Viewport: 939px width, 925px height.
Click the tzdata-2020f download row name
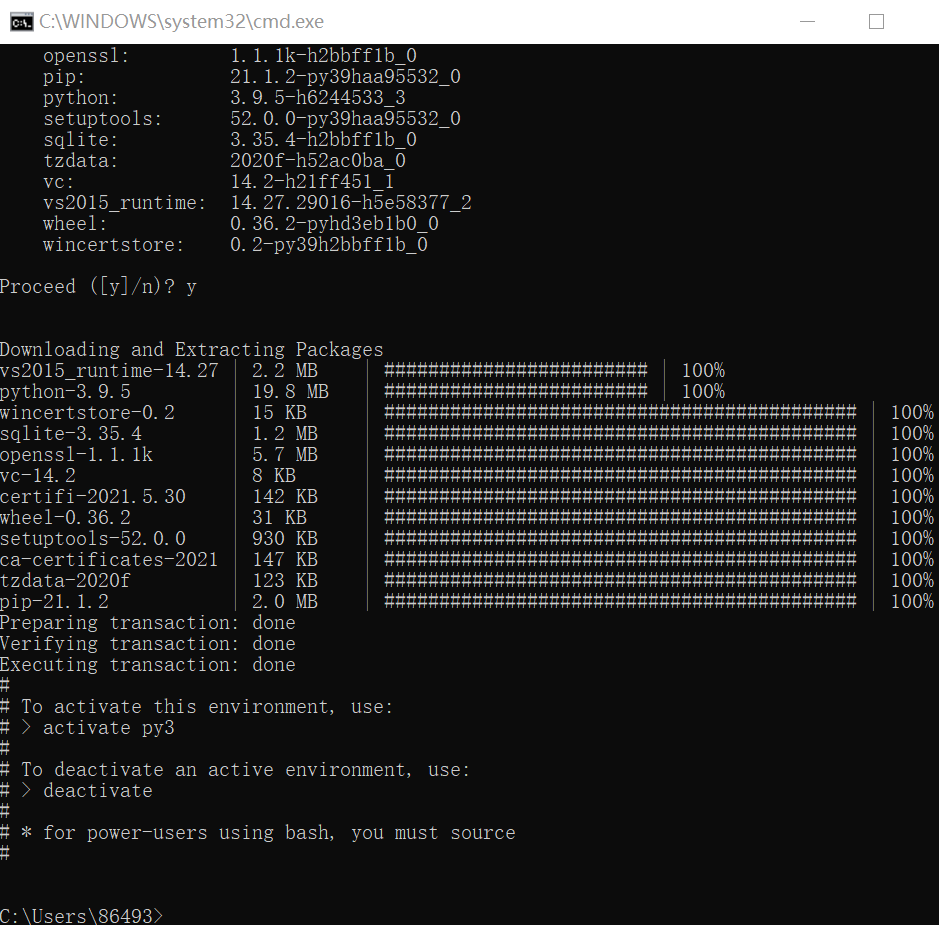pos(65,580)
